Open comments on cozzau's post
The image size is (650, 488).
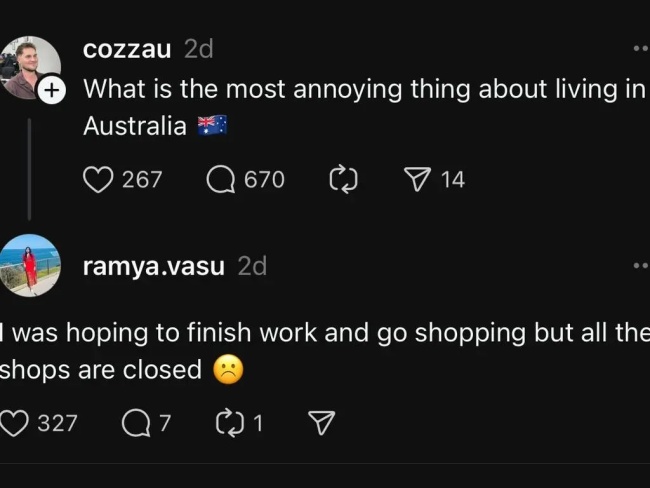[221, 179]
